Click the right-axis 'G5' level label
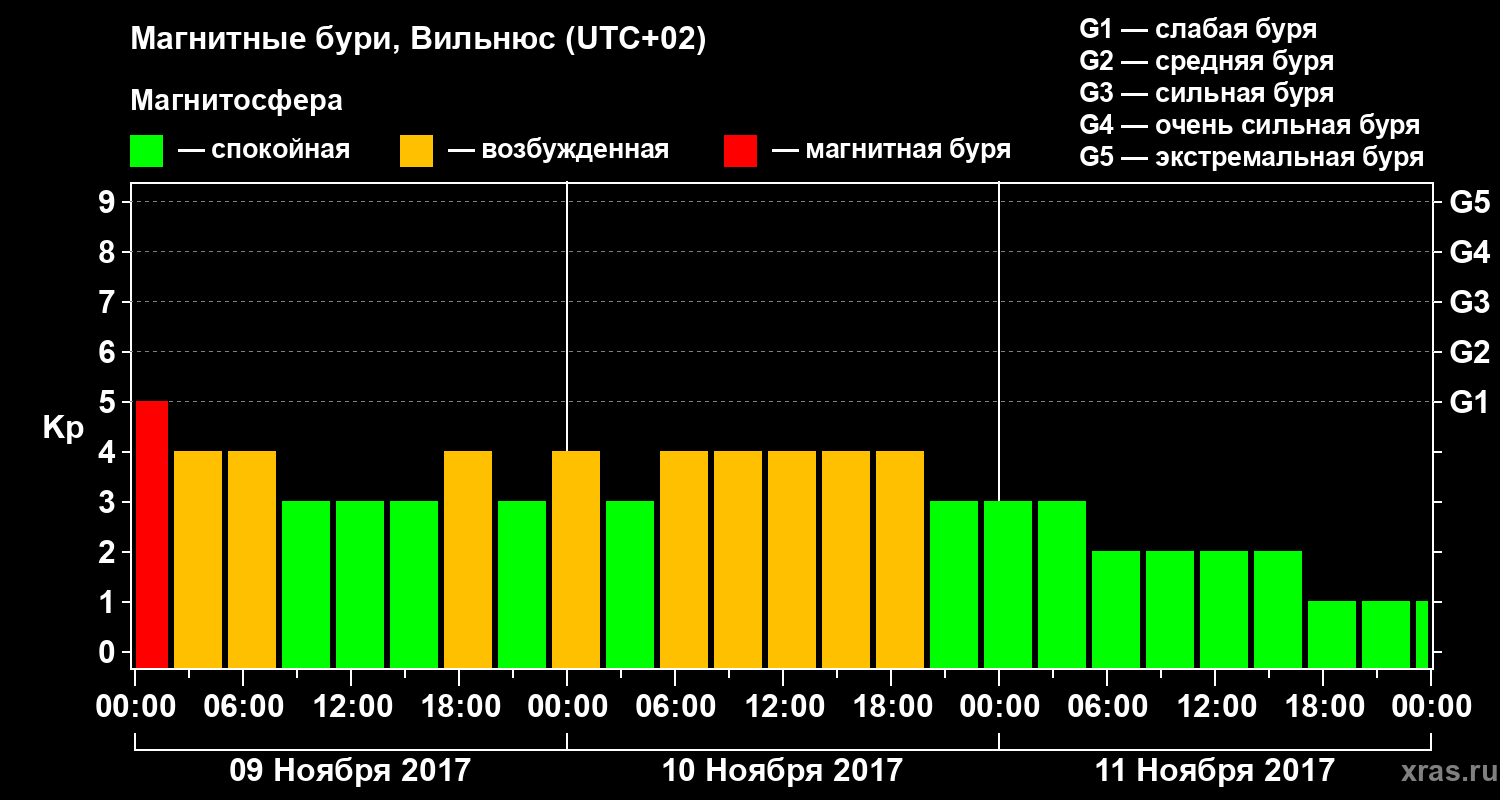This screenshot has height=800, width=1500. (x=1469, y=203)
